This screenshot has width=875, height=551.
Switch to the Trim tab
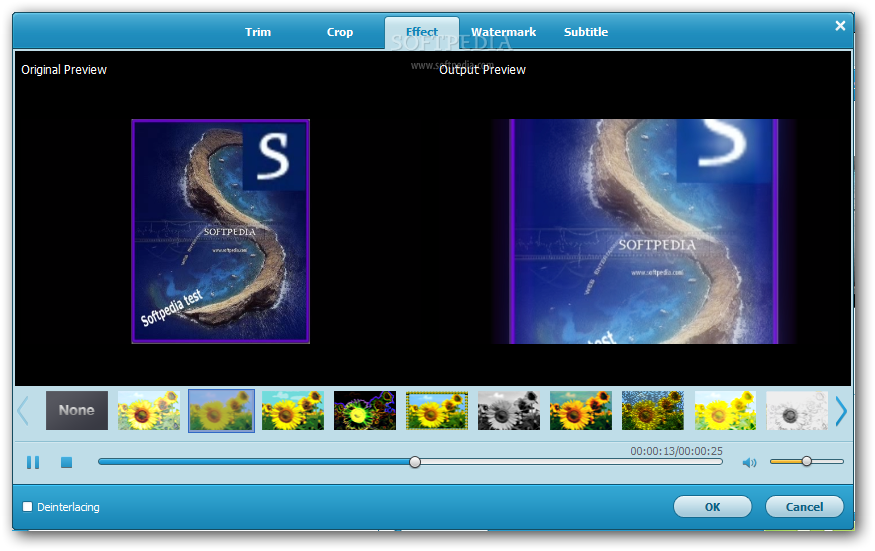pyautogui.click(x=258, y=32)
